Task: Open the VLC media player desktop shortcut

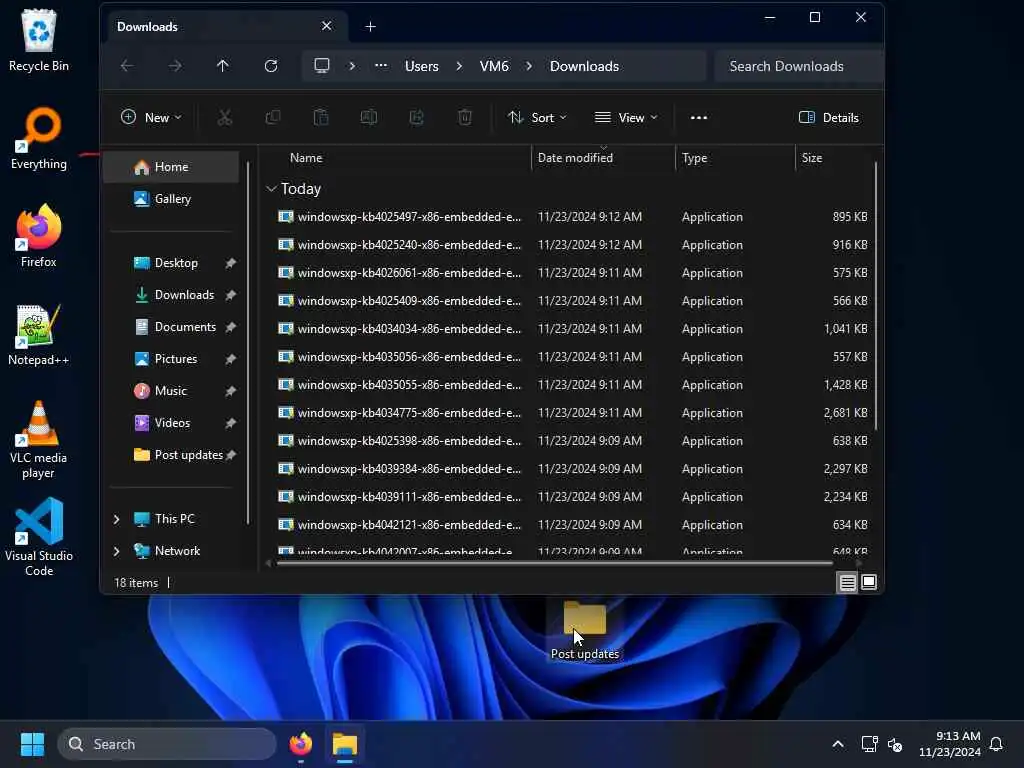Action: (x=39, y=440)
